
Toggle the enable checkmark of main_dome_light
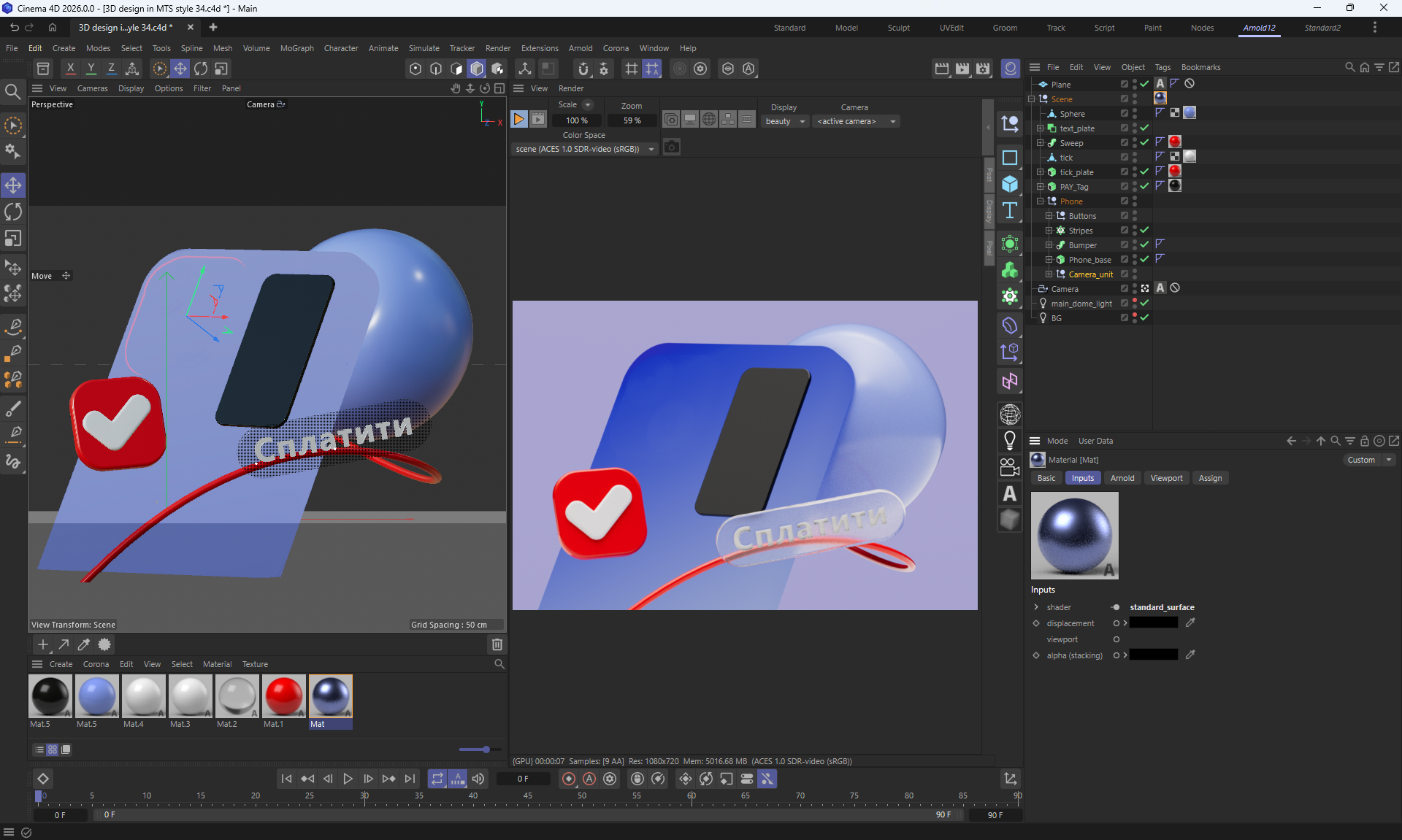1144,304
